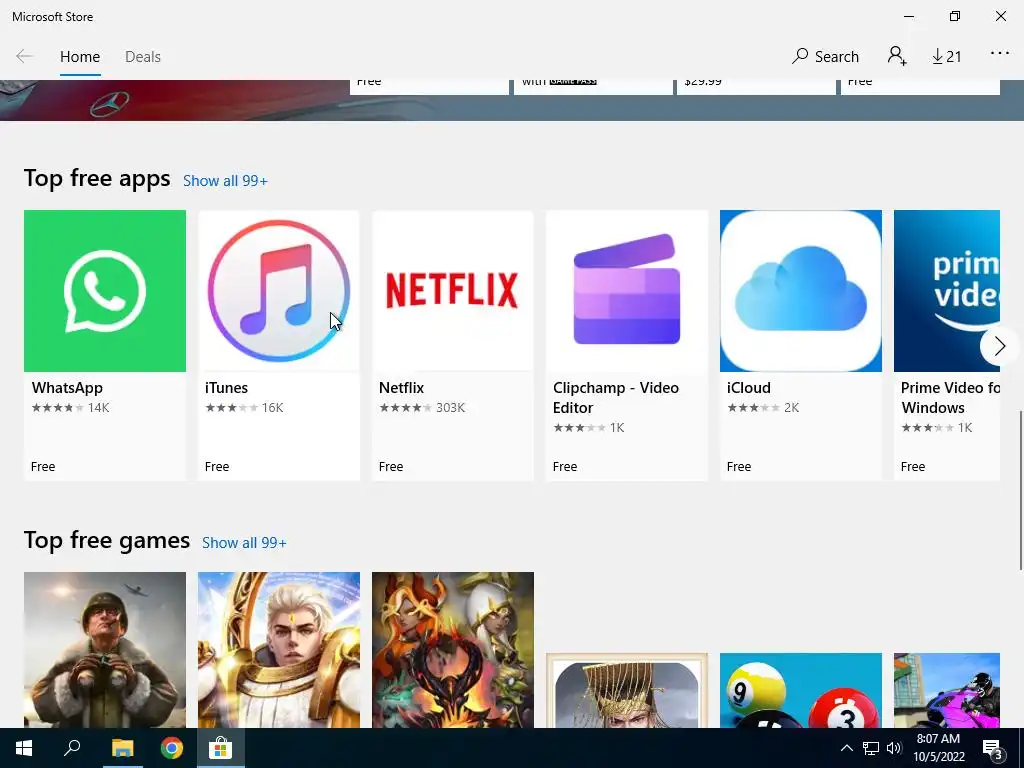Click the Free label under iCloud

tap(739, 466)
